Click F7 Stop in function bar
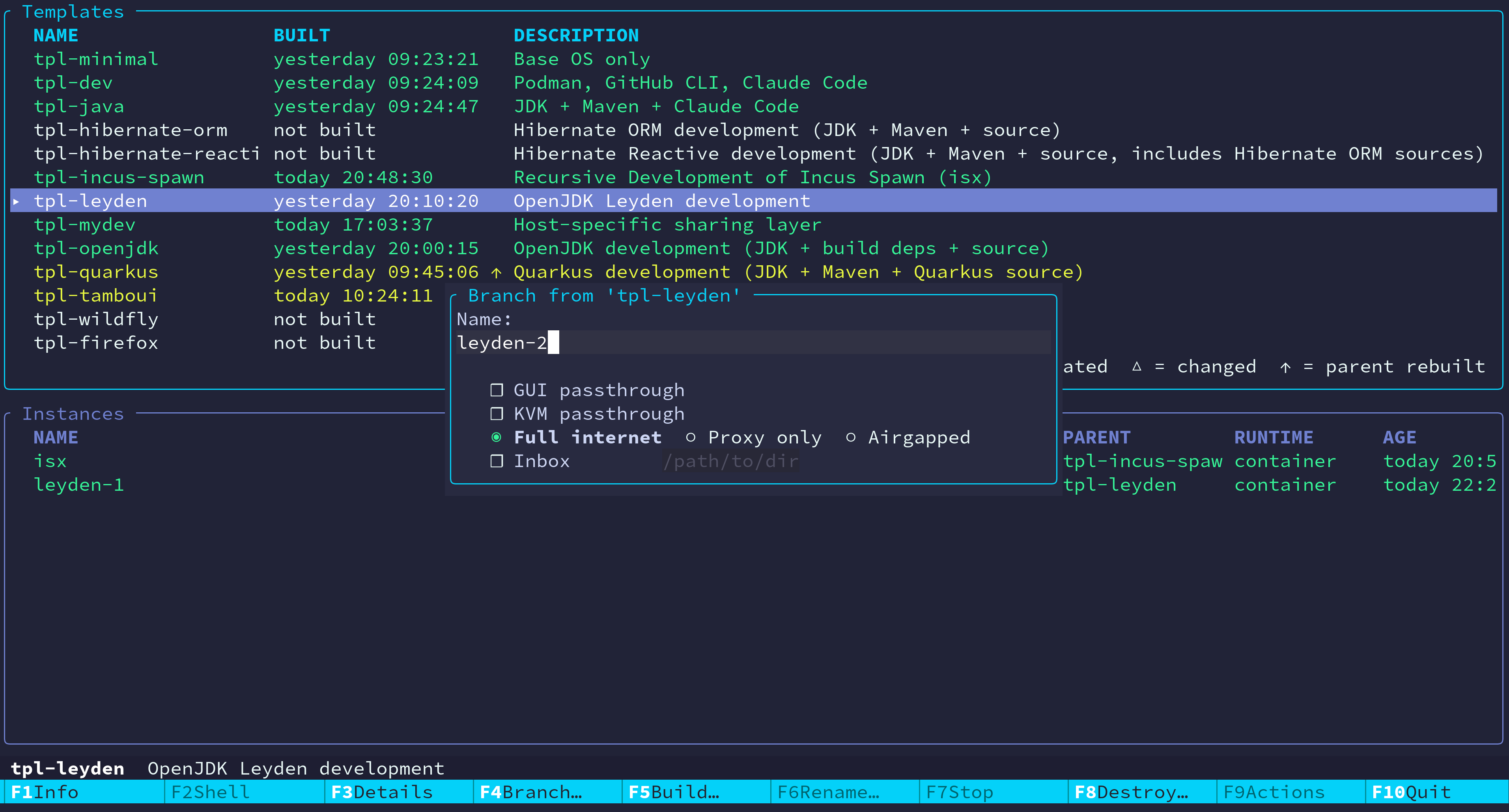1509x812 pixels. click(994, 792)
